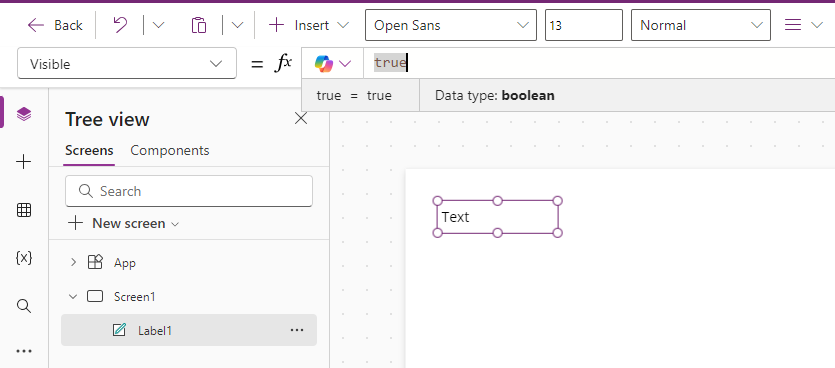Open the Visible property selector dropdown

pos(127,64)
